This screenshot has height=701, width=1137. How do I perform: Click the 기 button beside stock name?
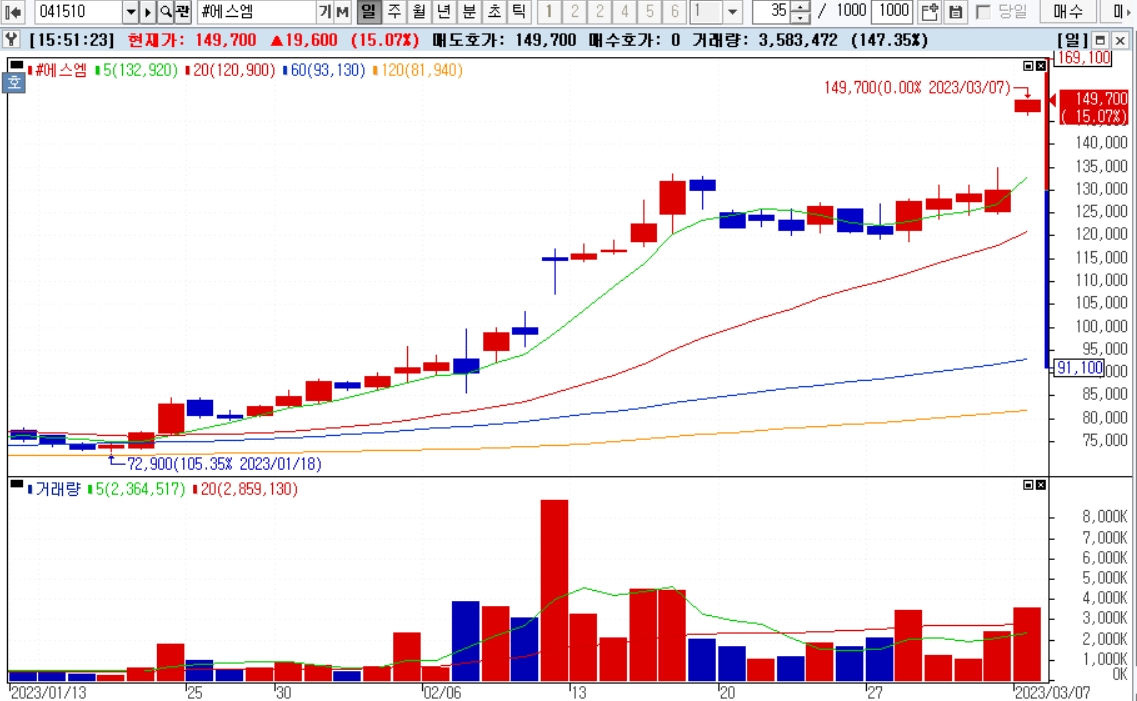[326, 12]
